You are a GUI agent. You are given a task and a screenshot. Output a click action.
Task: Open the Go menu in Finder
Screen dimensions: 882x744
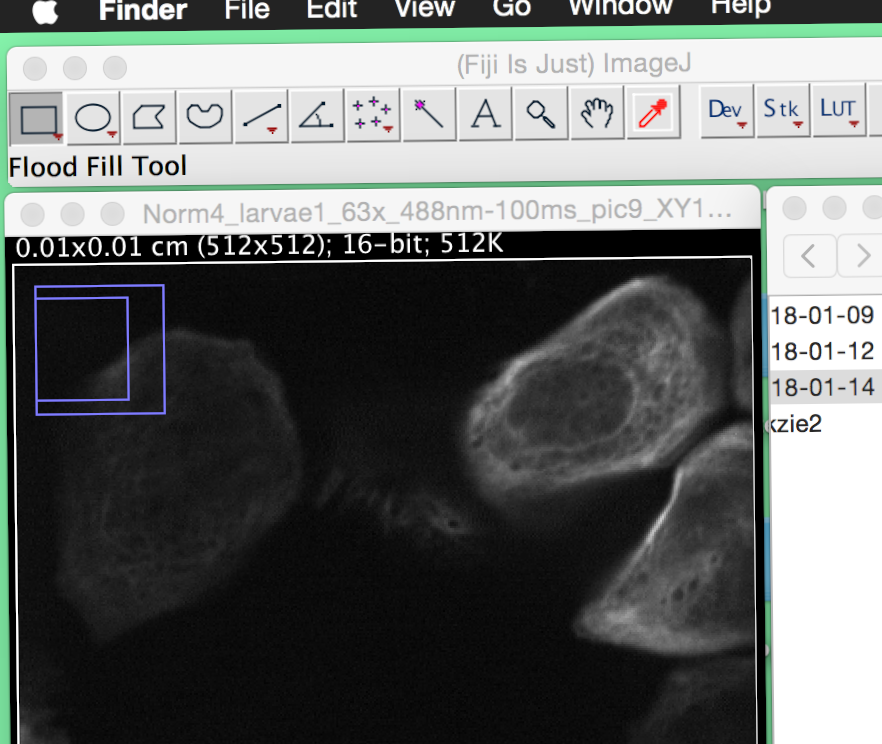click(511, 8)
